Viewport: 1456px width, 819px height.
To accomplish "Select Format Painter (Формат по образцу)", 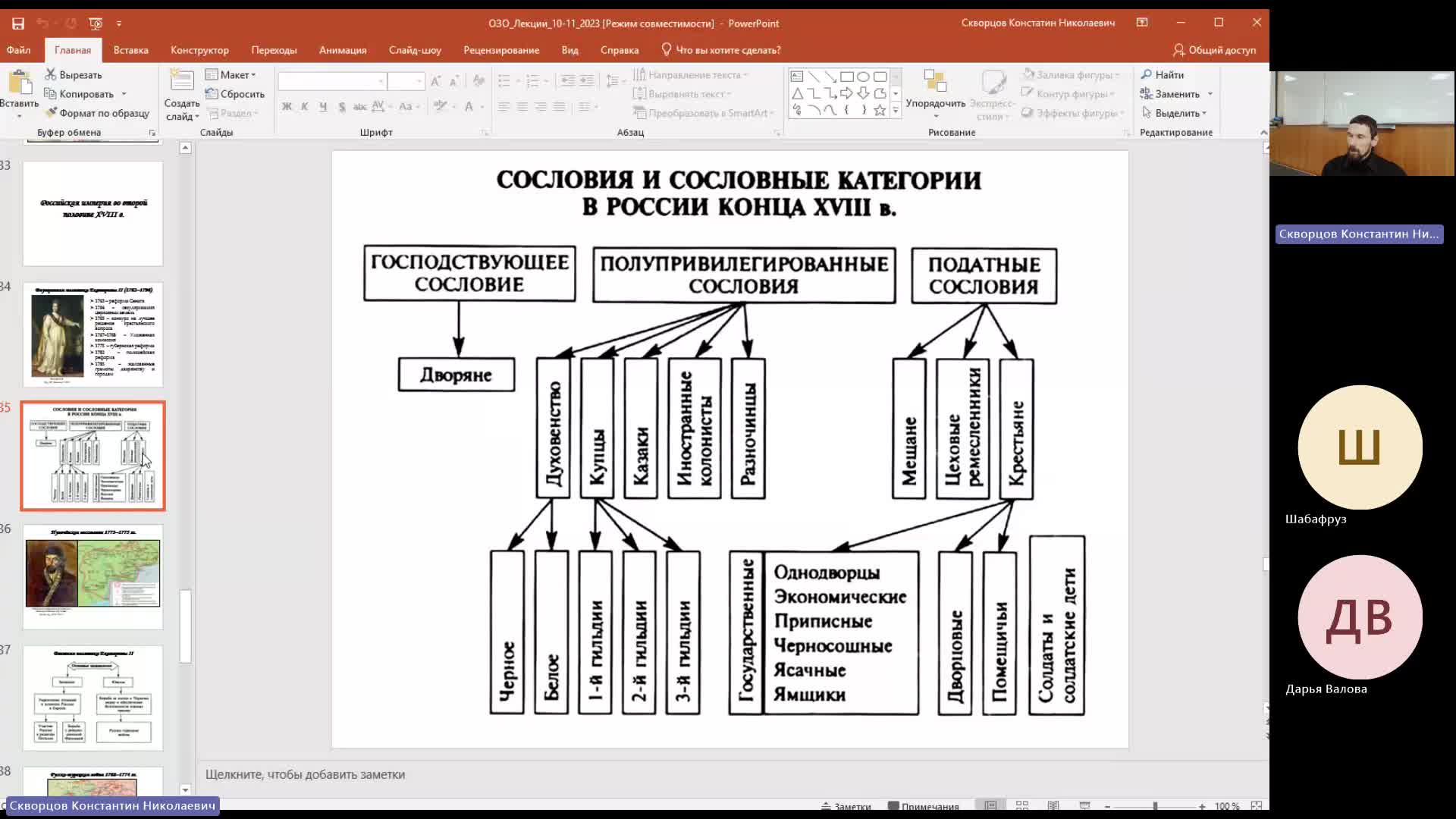I will 96,113.
